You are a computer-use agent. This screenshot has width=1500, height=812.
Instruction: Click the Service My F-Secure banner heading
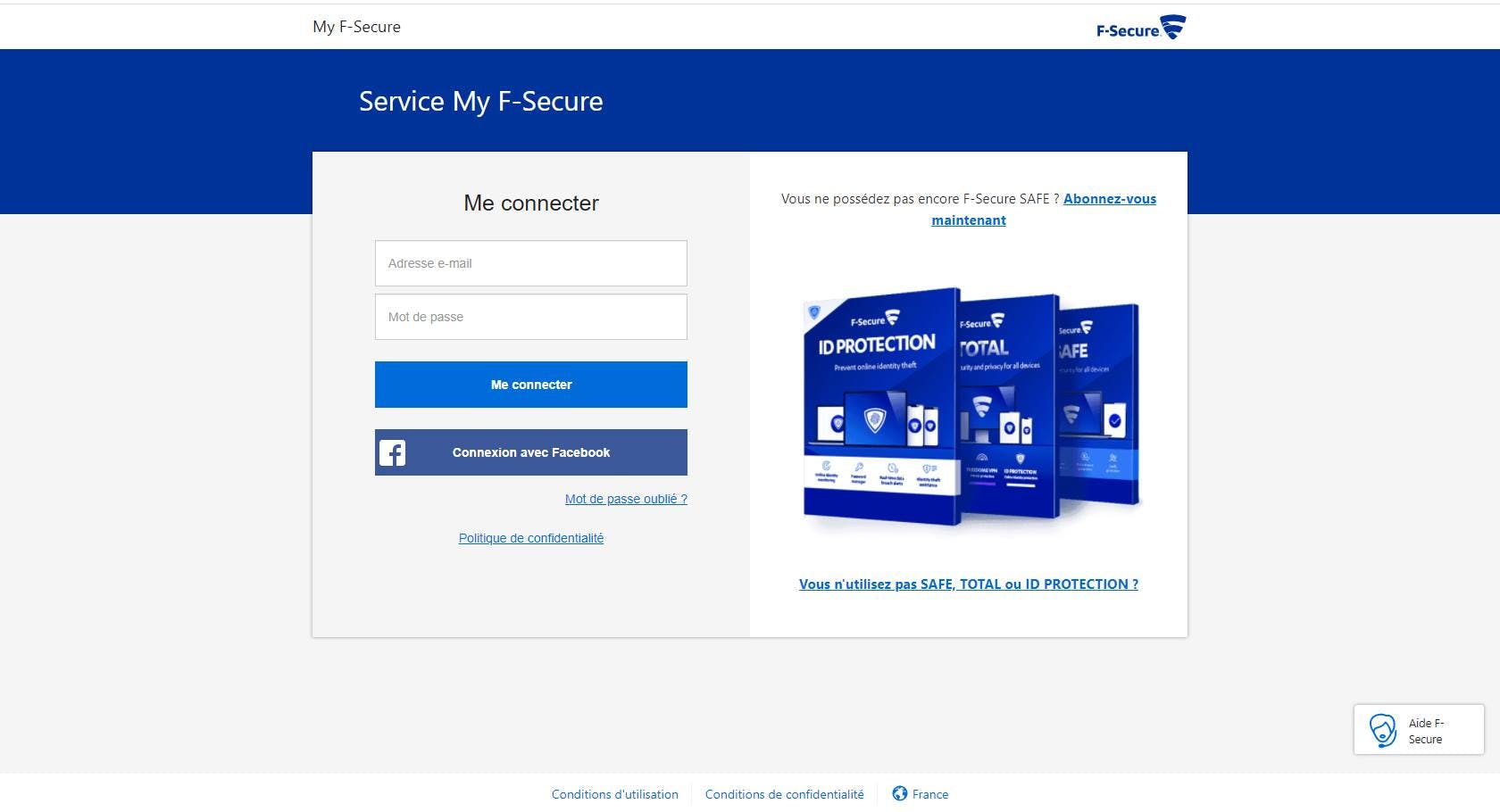480,102
